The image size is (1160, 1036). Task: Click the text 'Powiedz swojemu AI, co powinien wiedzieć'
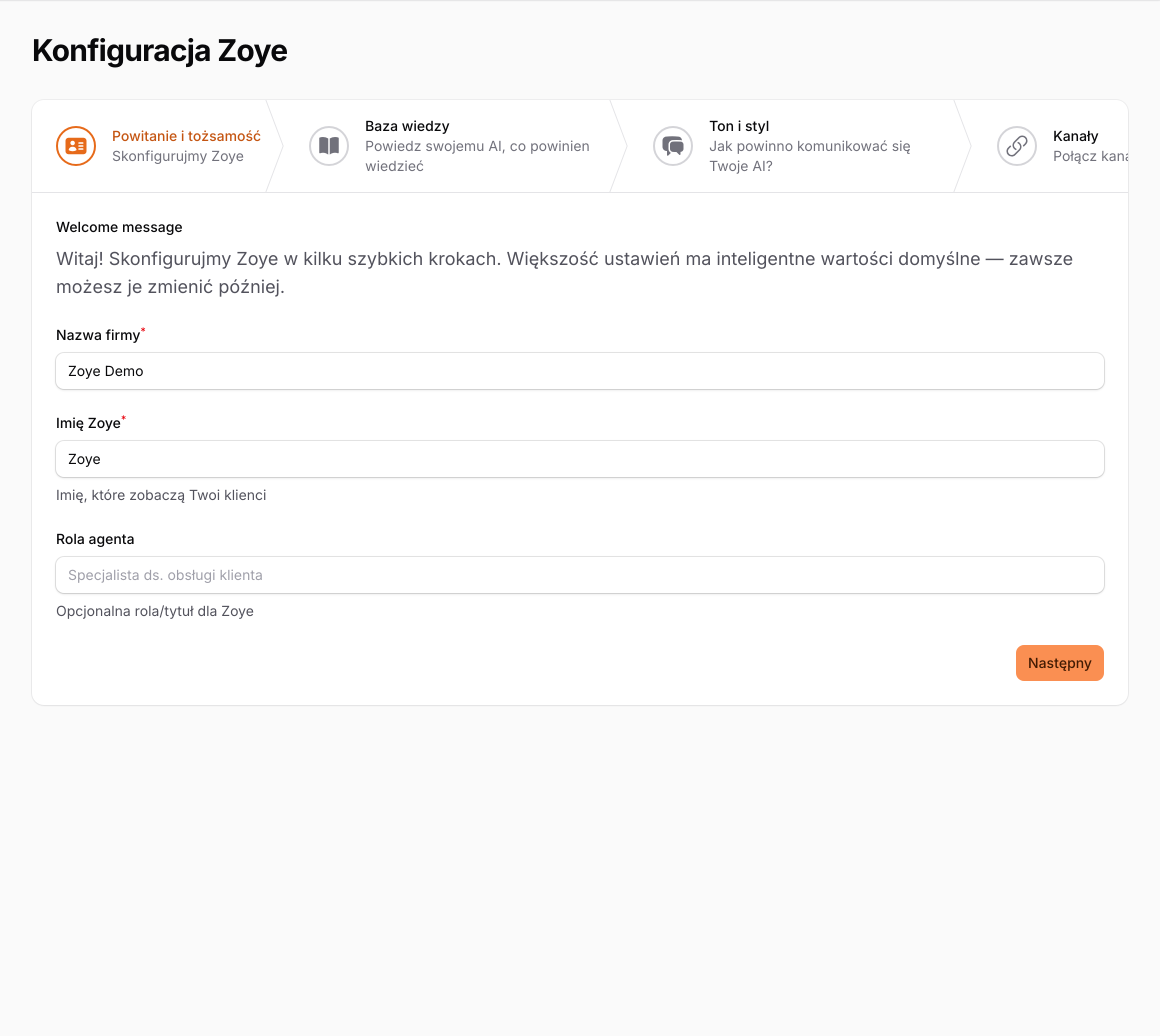477,156
